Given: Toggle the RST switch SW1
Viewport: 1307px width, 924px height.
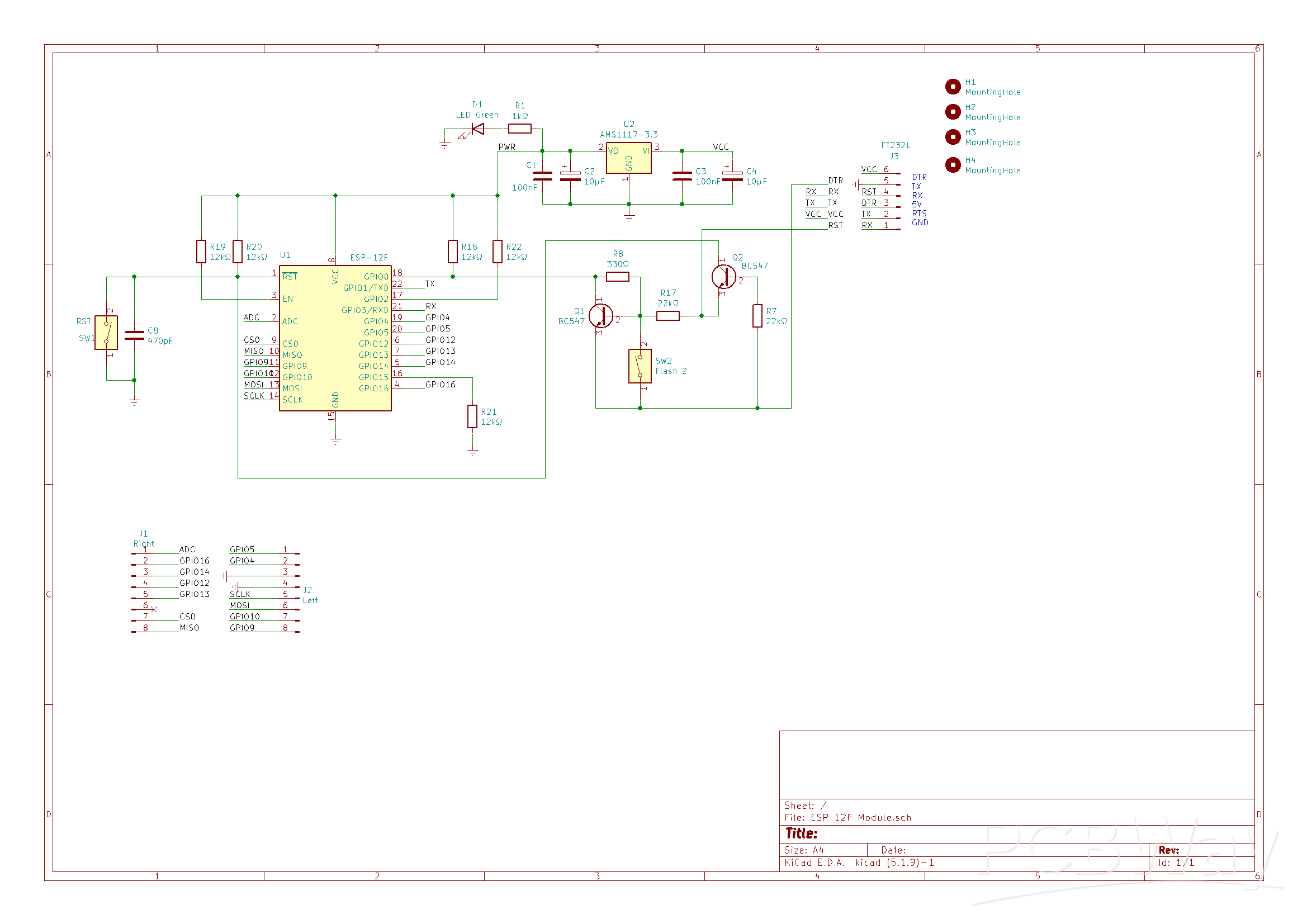Looking at the screenshot, I should 106,331.
